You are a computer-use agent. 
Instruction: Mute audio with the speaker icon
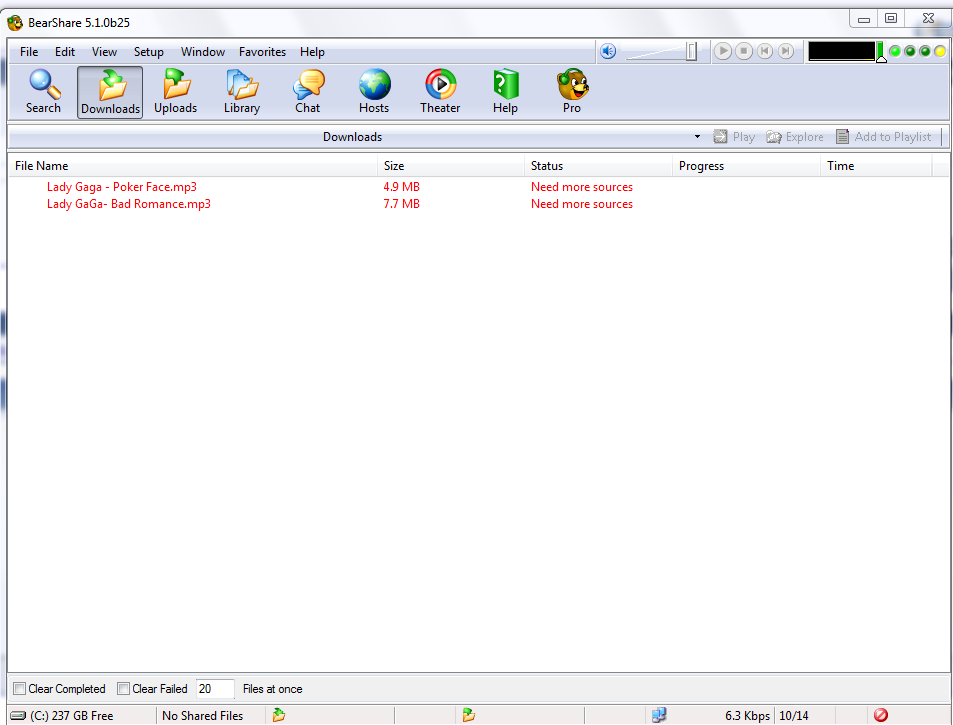tap(608, 52)
